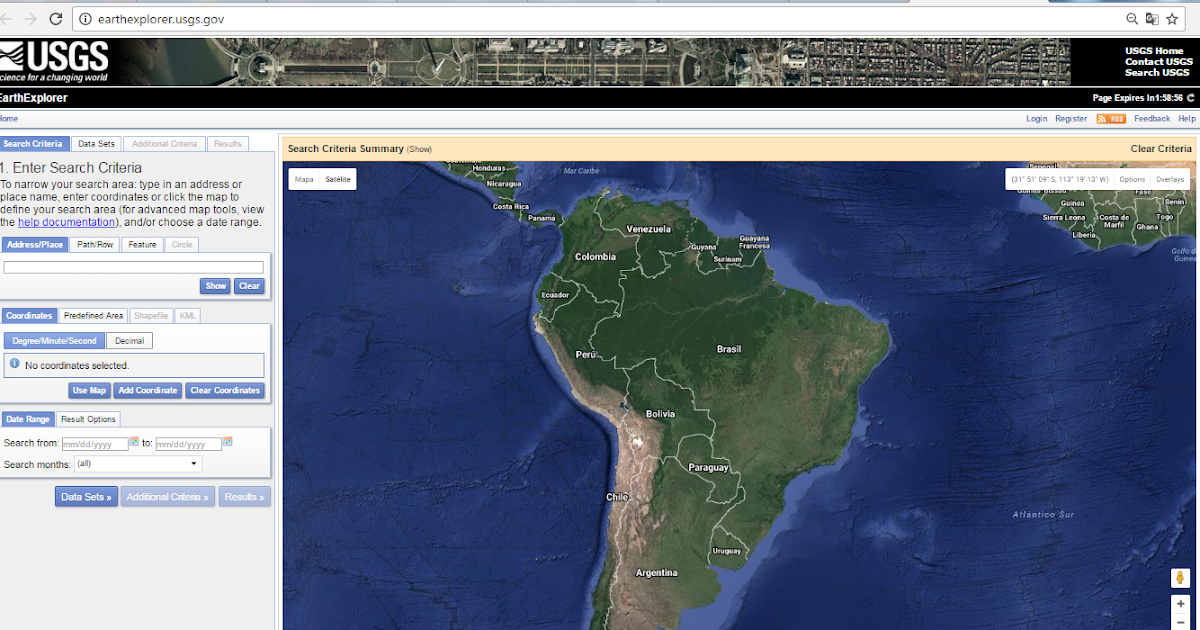Open the Result Options tab
Image resolution: width=1200 pixels, height=630 pixels.
[87, 418]
